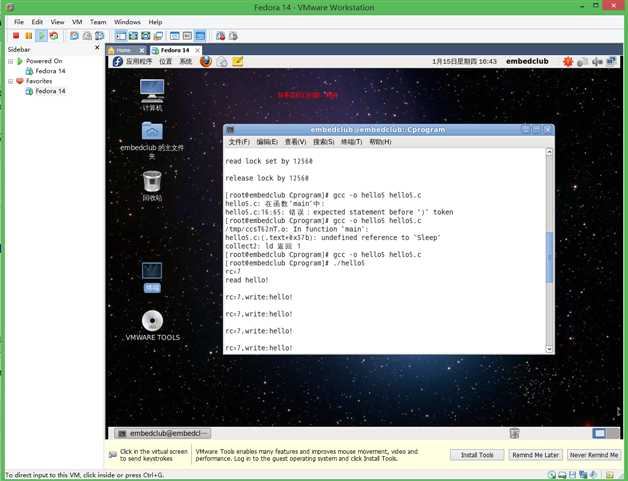Open embedclub home folder desktop icon

pos(152,140)
